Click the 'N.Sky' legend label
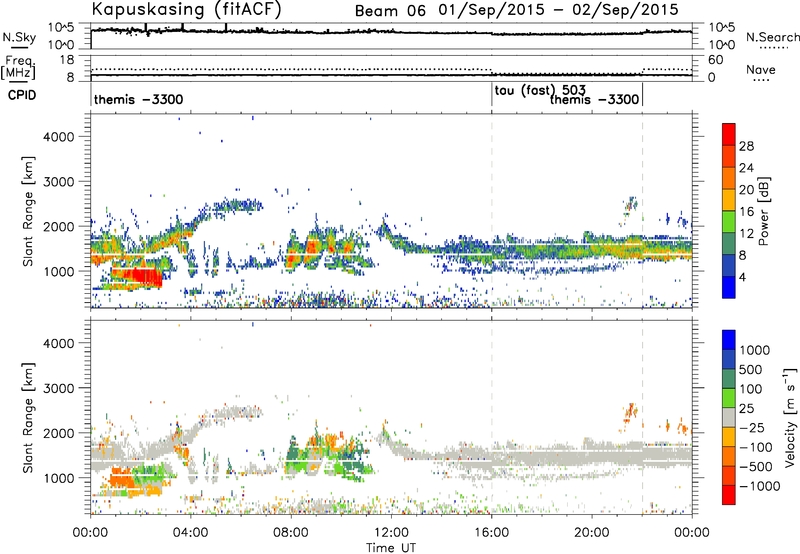This screenshot has width=800, height=554. tap(19, 37)
